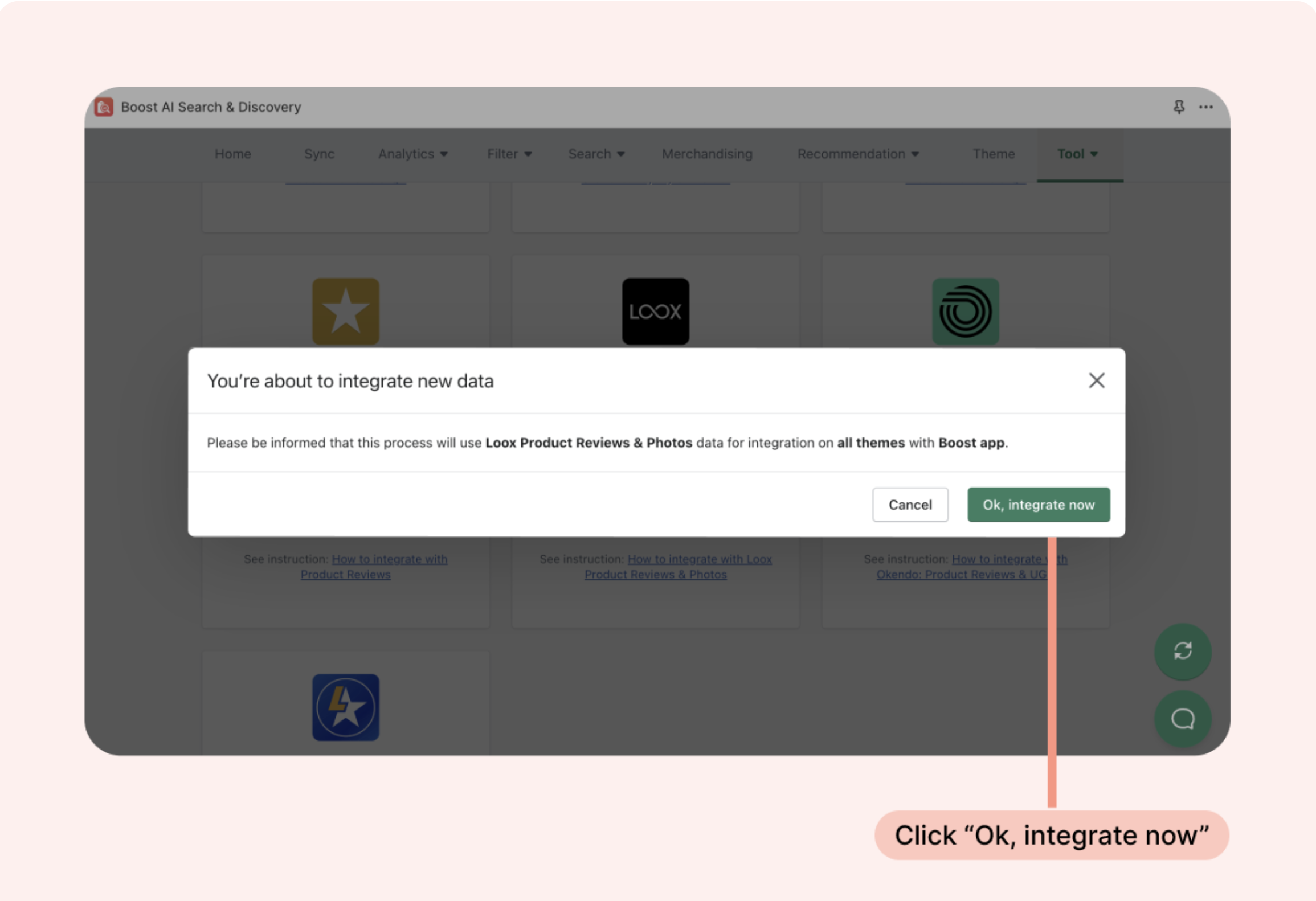Click the Boost AI Search app logo icon
Image resolution: width=1316 pixels, height=901 pixels.
click(x=104, y=107)
